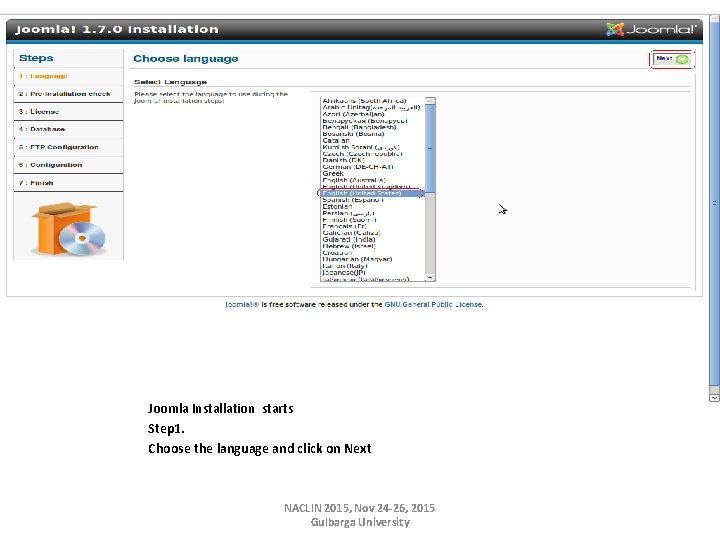
Task: Select step 4 Database
Action: pos(42,129)
